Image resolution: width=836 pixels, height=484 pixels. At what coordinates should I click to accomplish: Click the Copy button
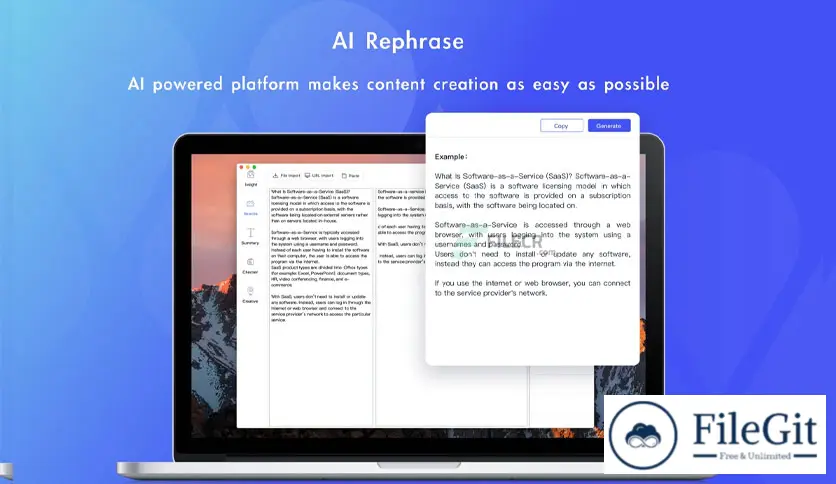561,126
